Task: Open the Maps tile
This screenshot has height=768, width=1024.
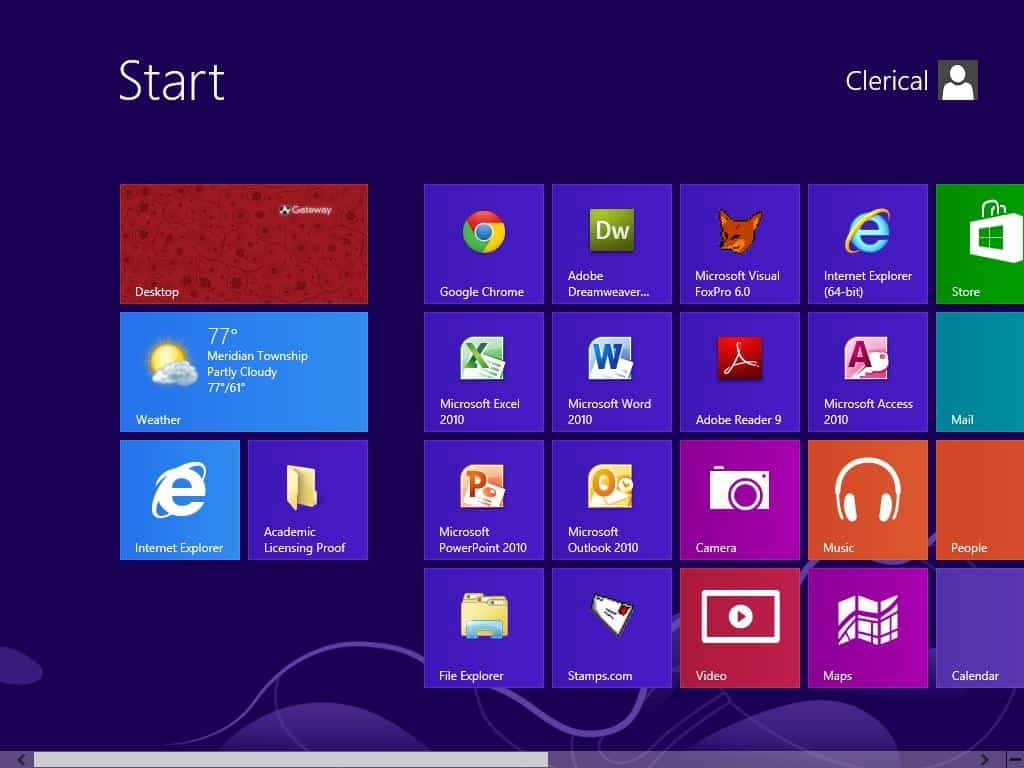Action: tap(867, 627)
